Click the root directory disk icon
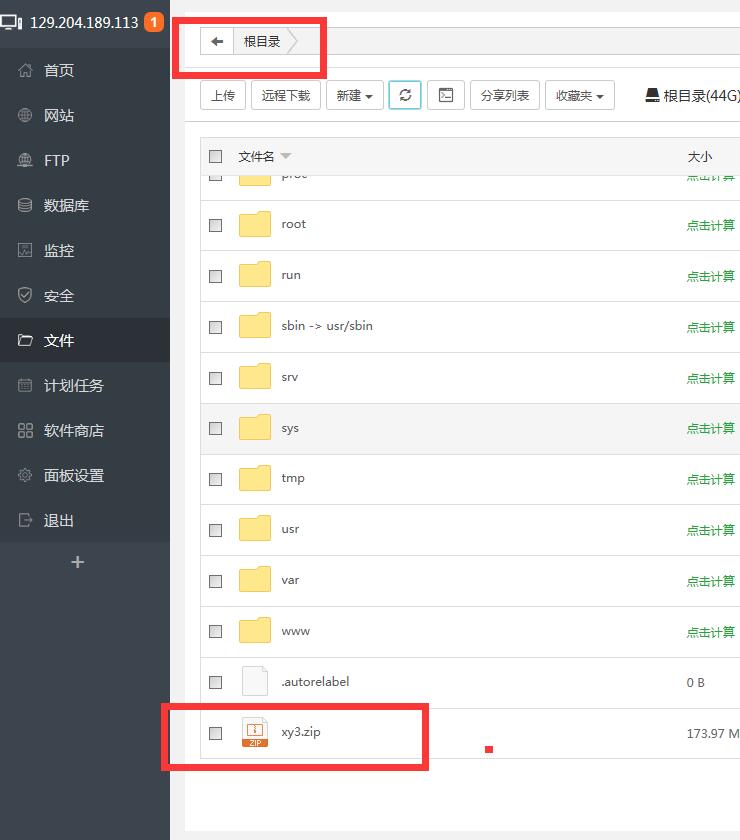The height and width of the screenshot is (840, 740). coord(652,96)
